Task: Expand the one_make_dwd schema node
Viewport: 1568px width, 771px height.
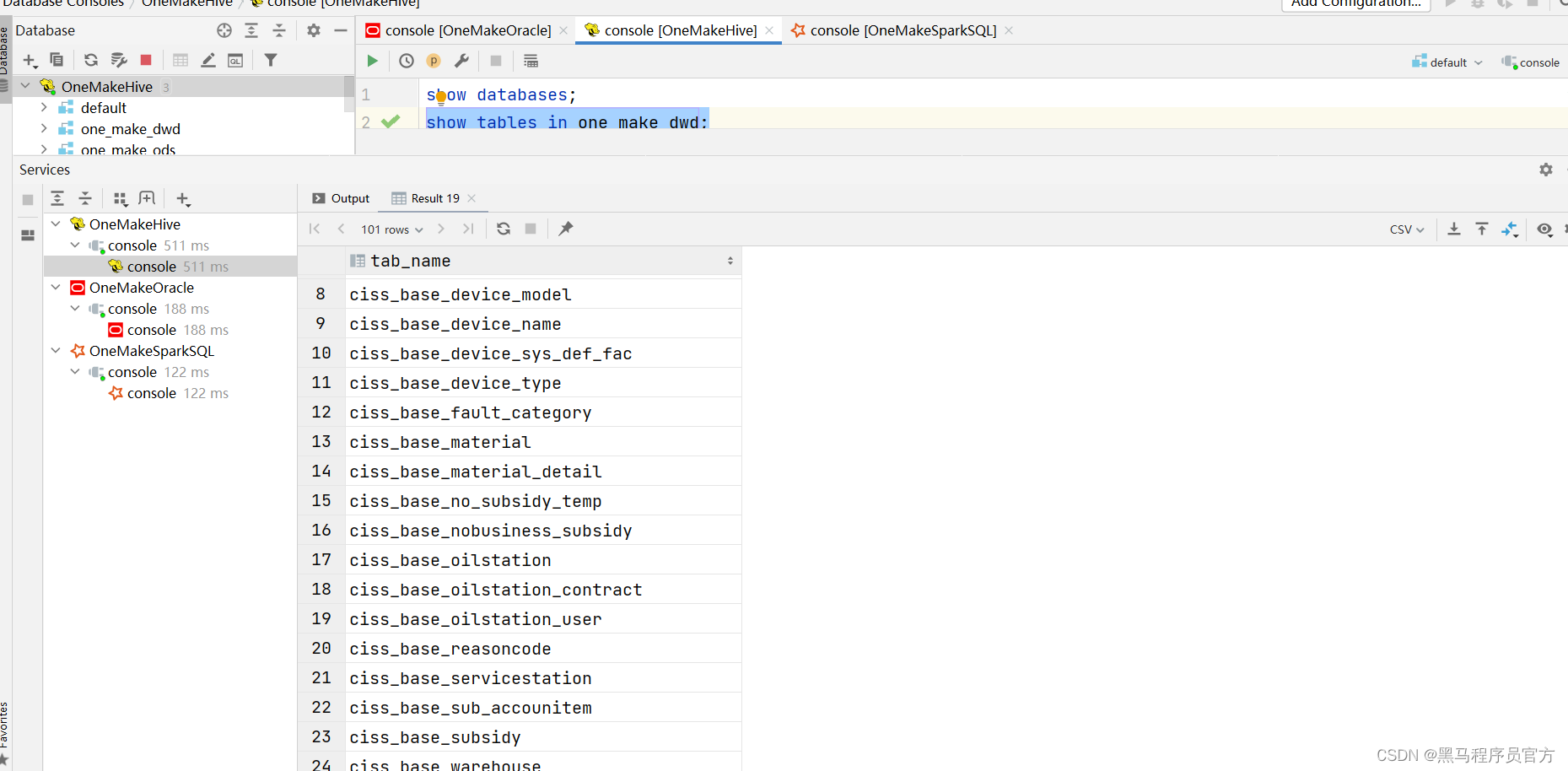Action: point(44,128)
